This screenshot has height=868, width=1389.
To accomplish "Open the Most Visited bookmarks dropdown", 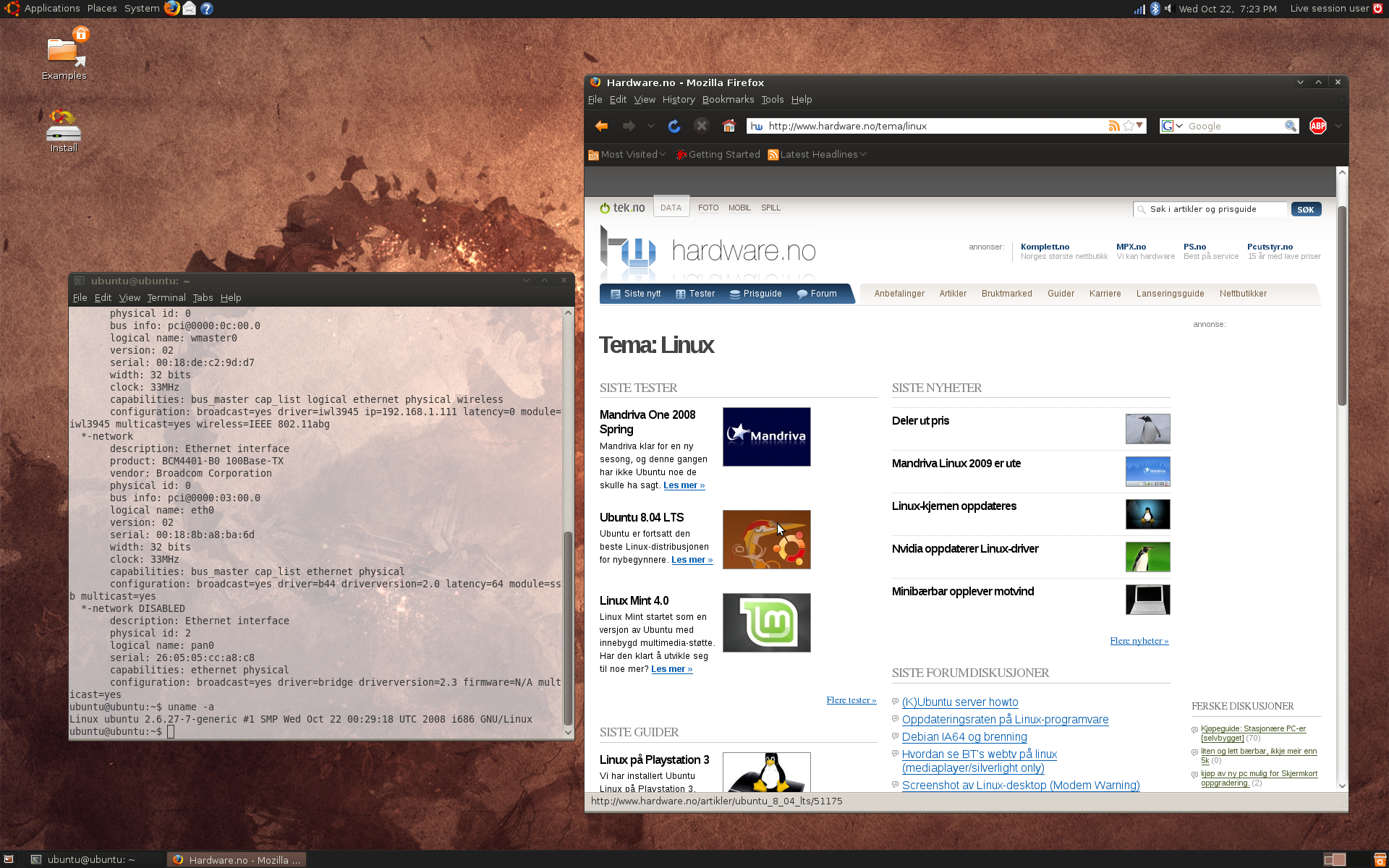I will [626, 155].
